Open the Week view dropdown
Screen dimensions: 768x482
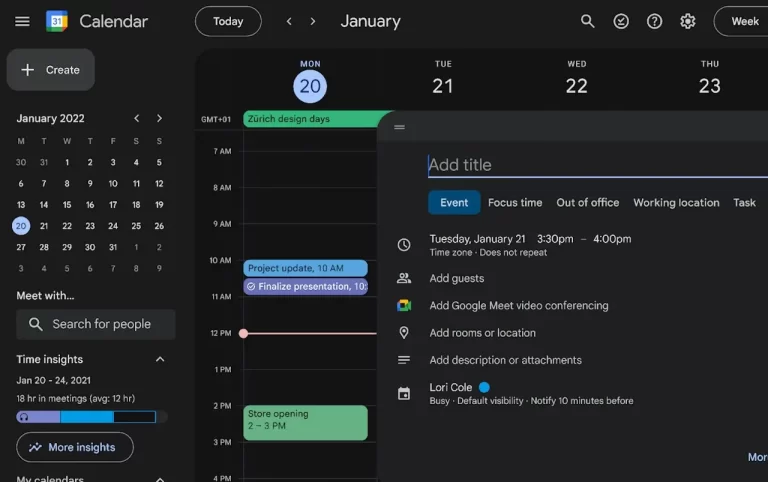point(744,21)
